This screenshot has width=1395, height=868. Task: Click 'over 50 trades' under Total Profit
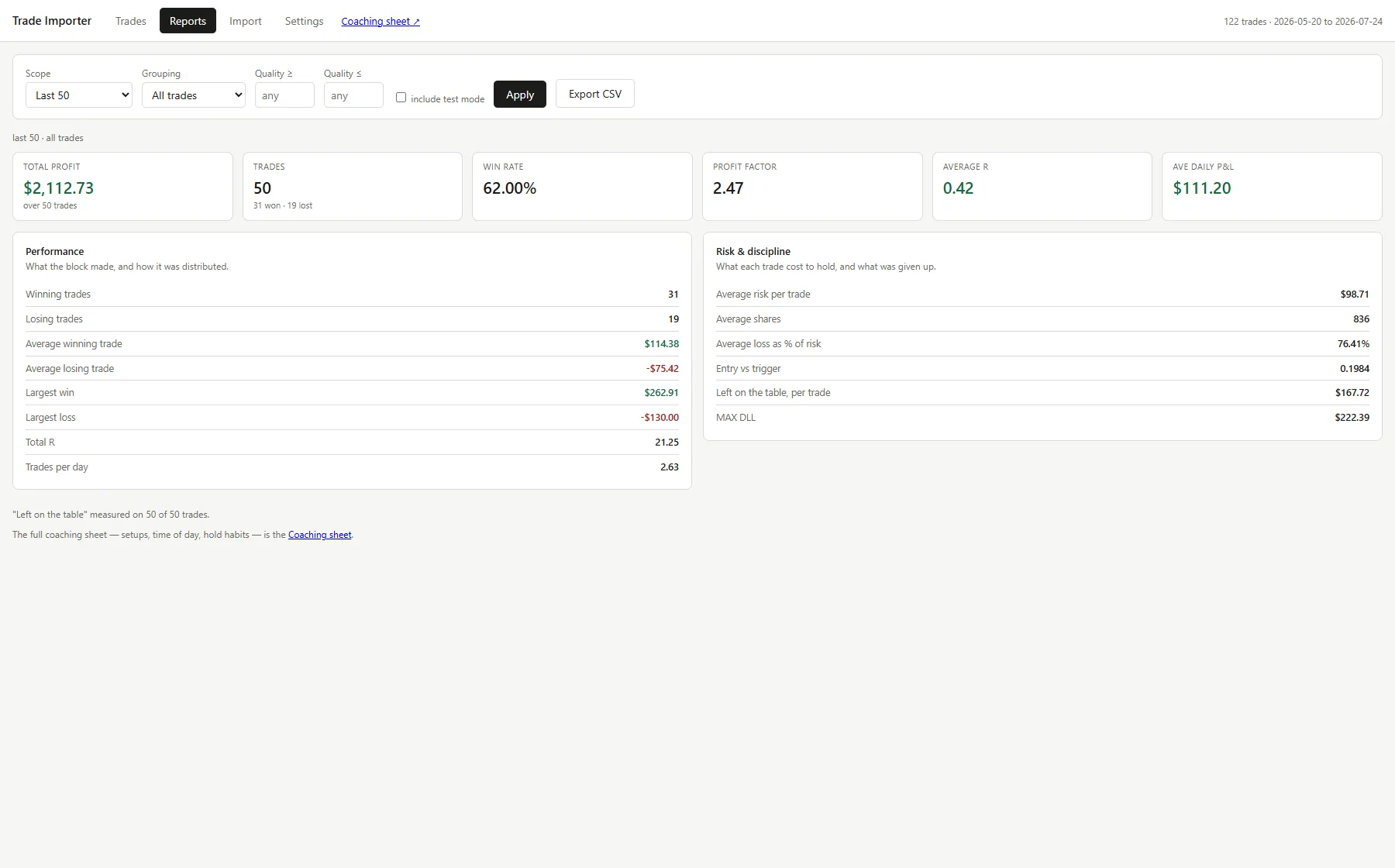pos(50,205)
